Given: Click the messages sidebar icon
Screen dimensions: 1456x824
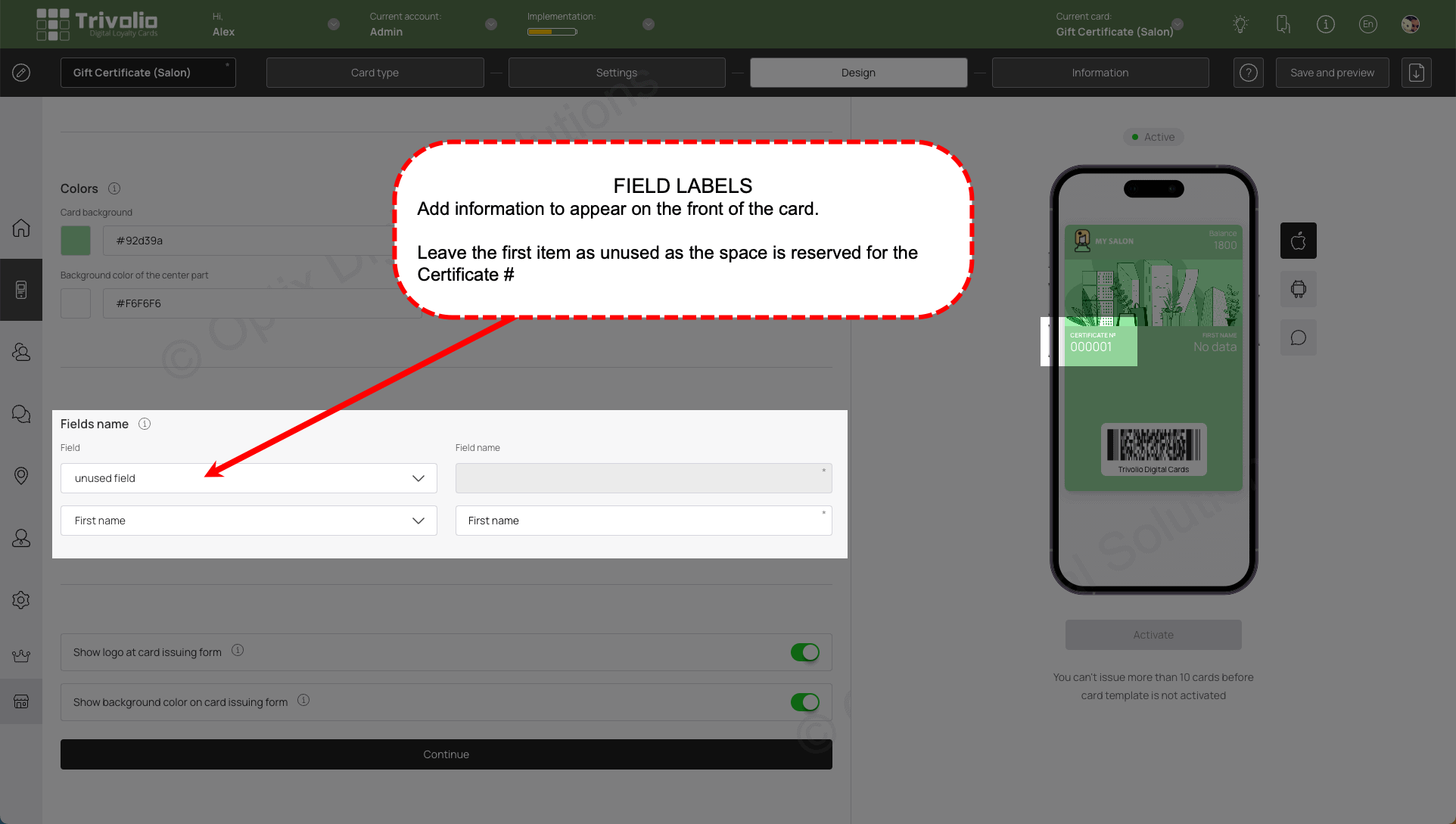Looking at the screenshot, I should click(x=21, y=414).
